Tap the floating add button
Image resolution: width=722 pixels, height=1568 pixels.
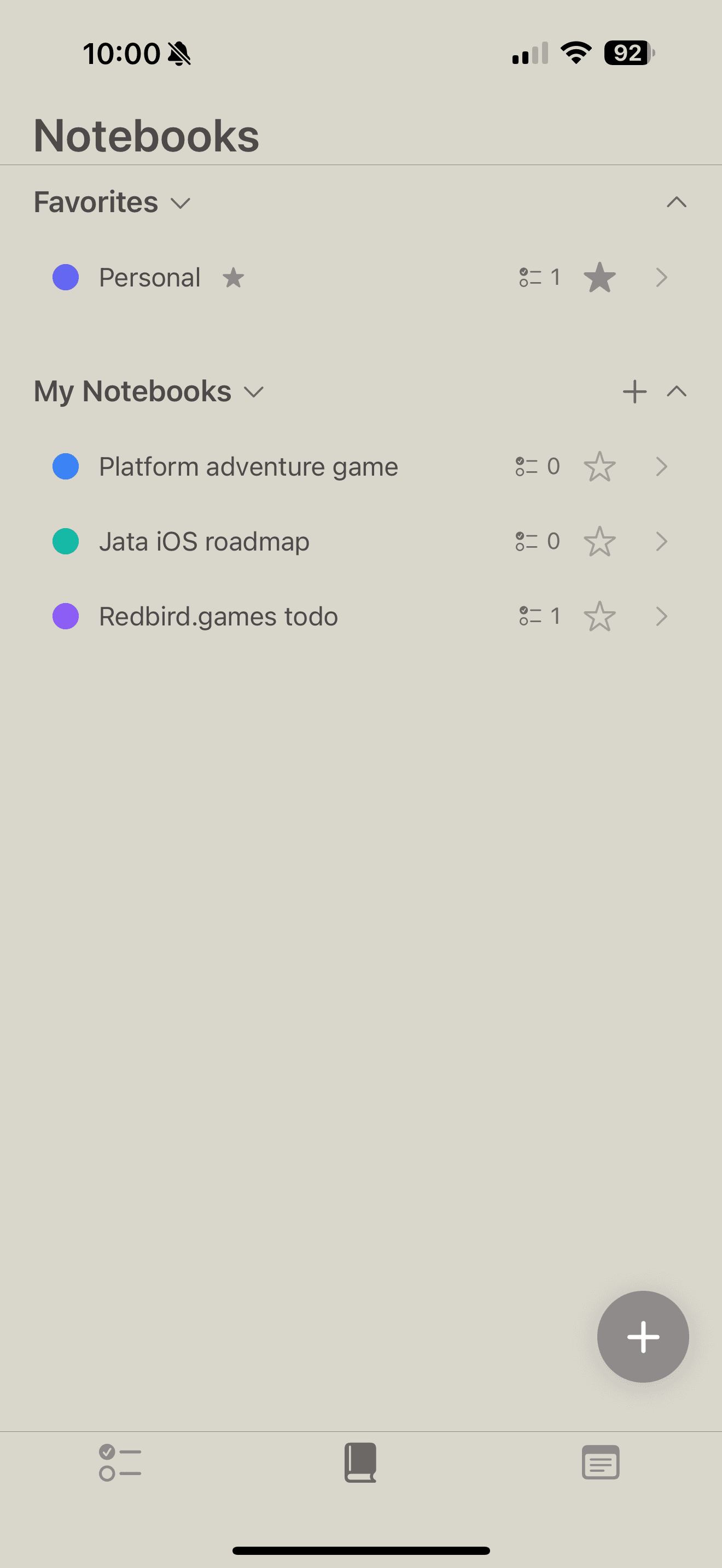coord(642,1337)
